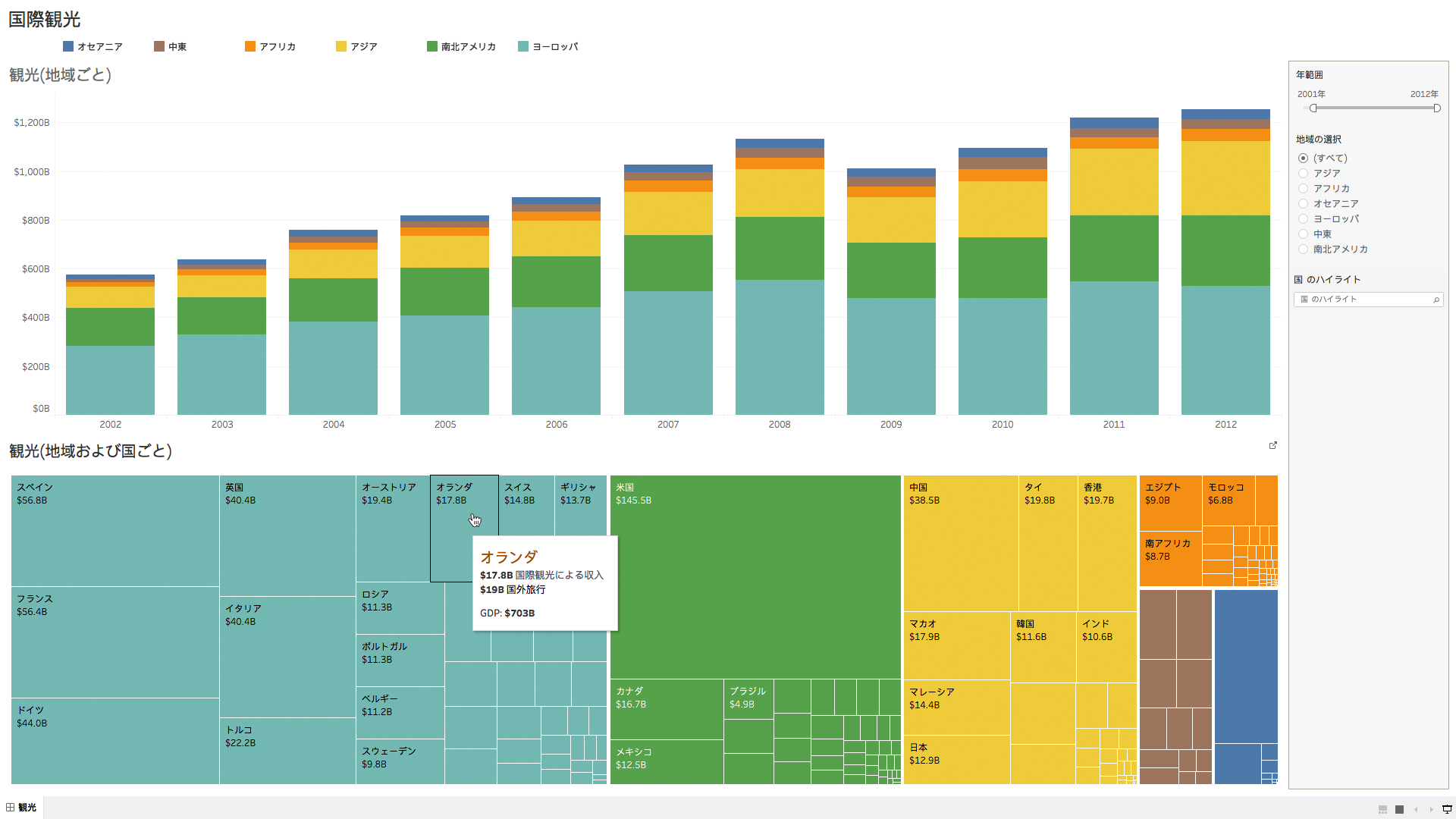Select 中東 region radio button

pos(1303,234)
